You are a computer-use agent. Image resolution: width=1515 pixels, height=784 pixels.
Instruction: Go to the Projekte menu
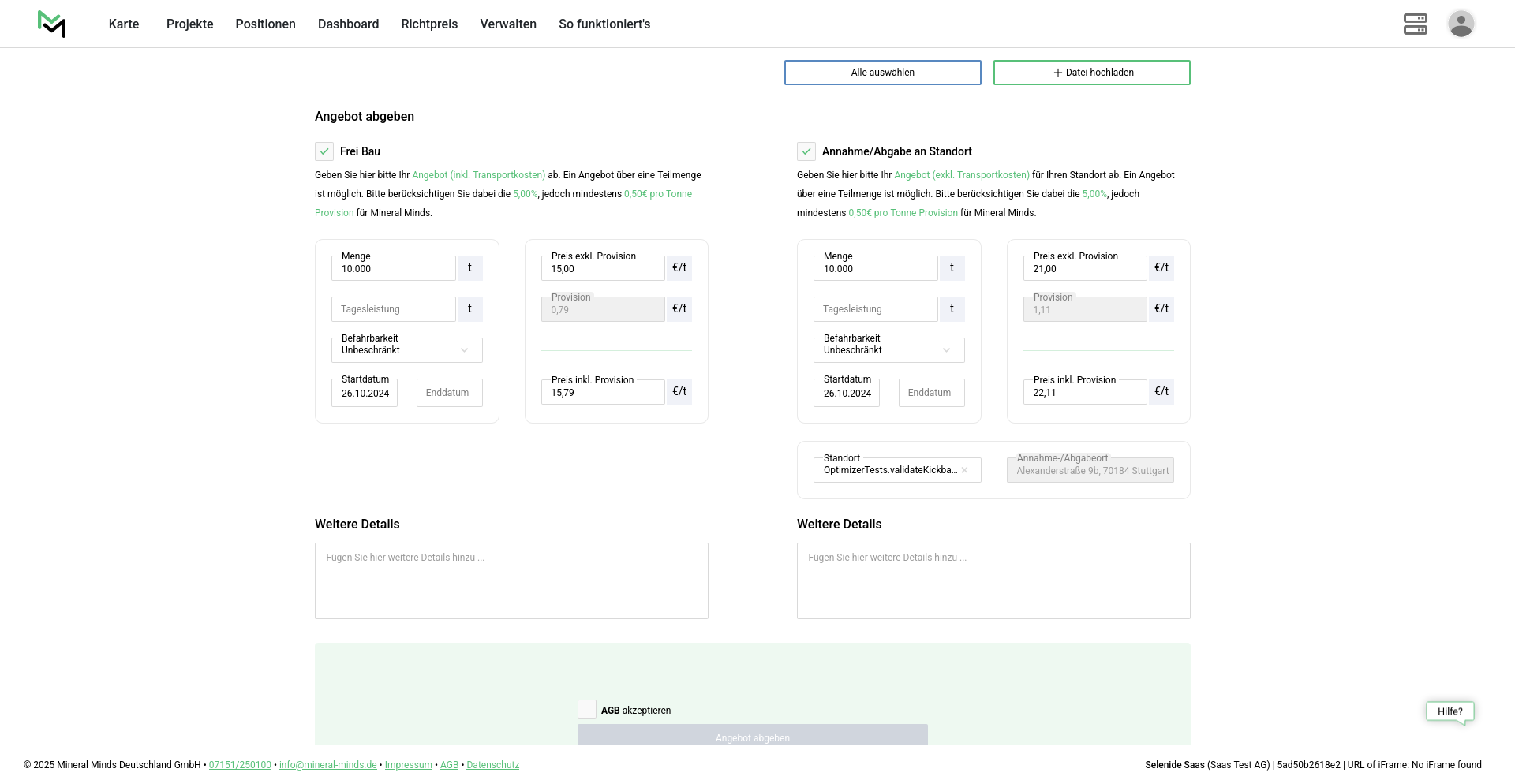pos(189,24)
